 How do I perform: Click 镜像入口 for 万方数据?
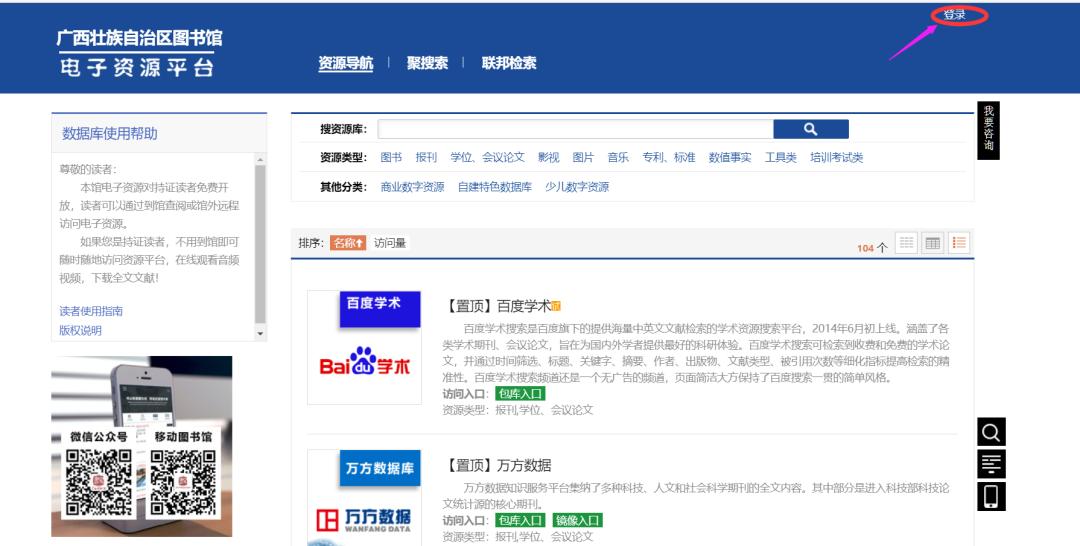point(577,521)
